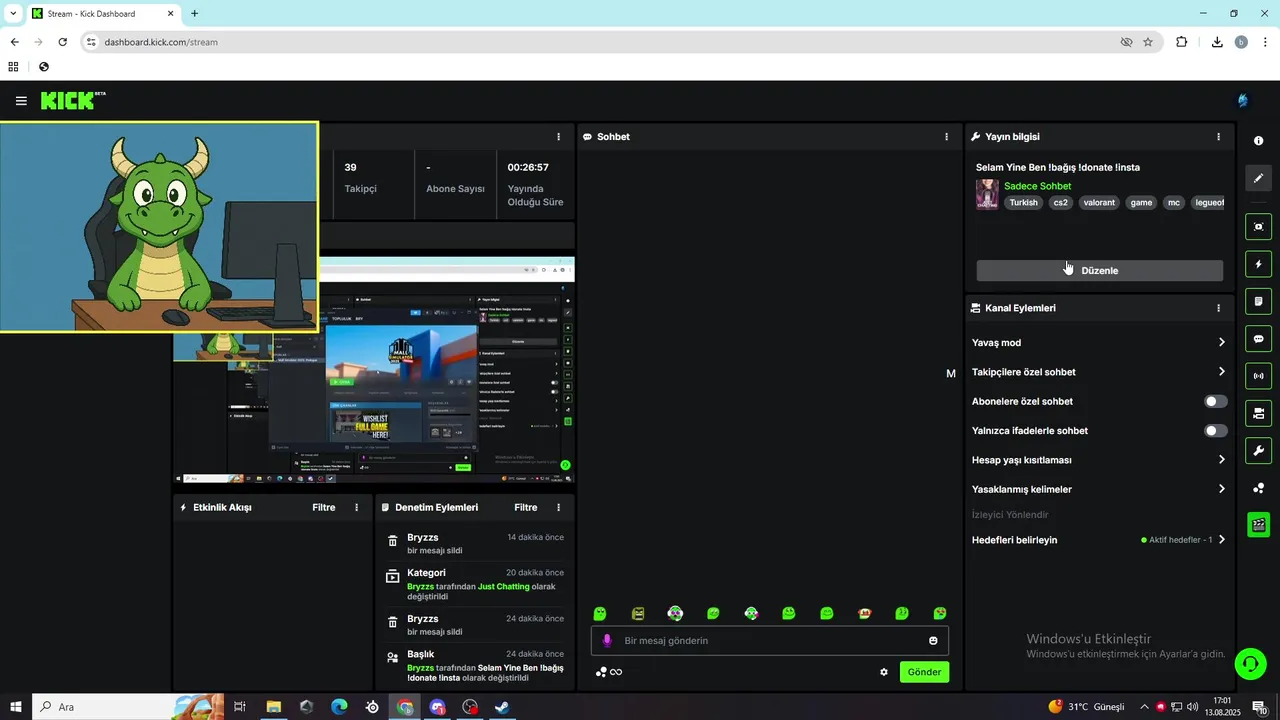1280x720 pixels.
Task: Open chat settings gear icon
Action: click(884, 672)
